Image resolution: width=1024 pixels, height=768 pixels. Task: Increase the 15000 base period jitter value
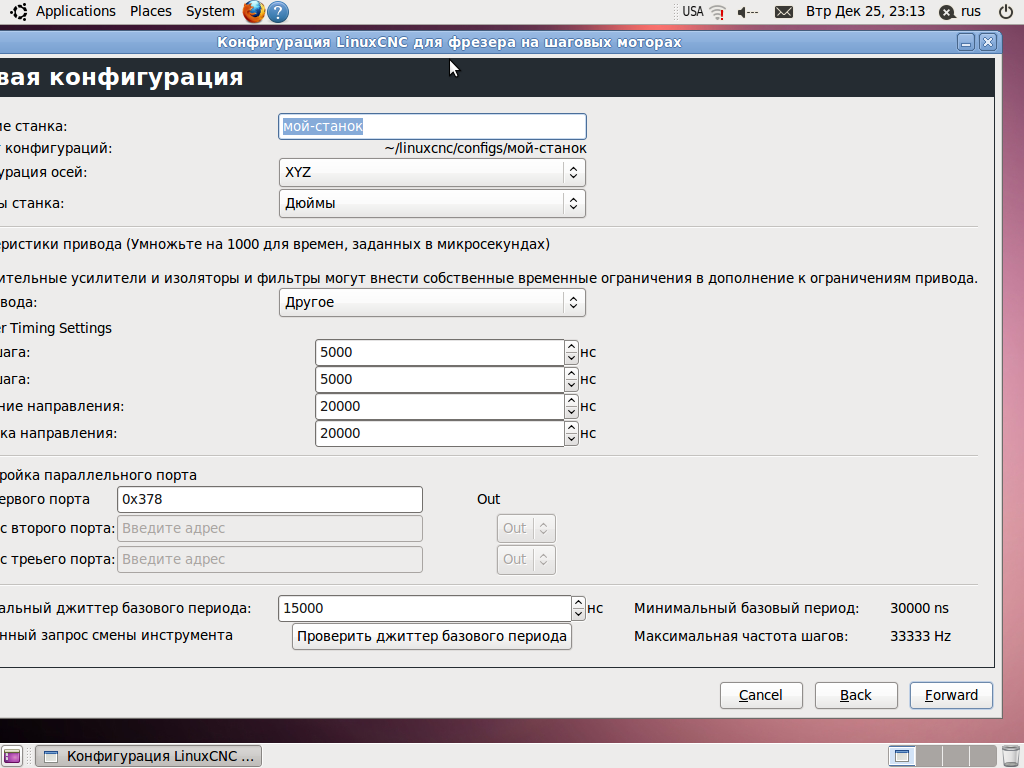click(578, 602)
